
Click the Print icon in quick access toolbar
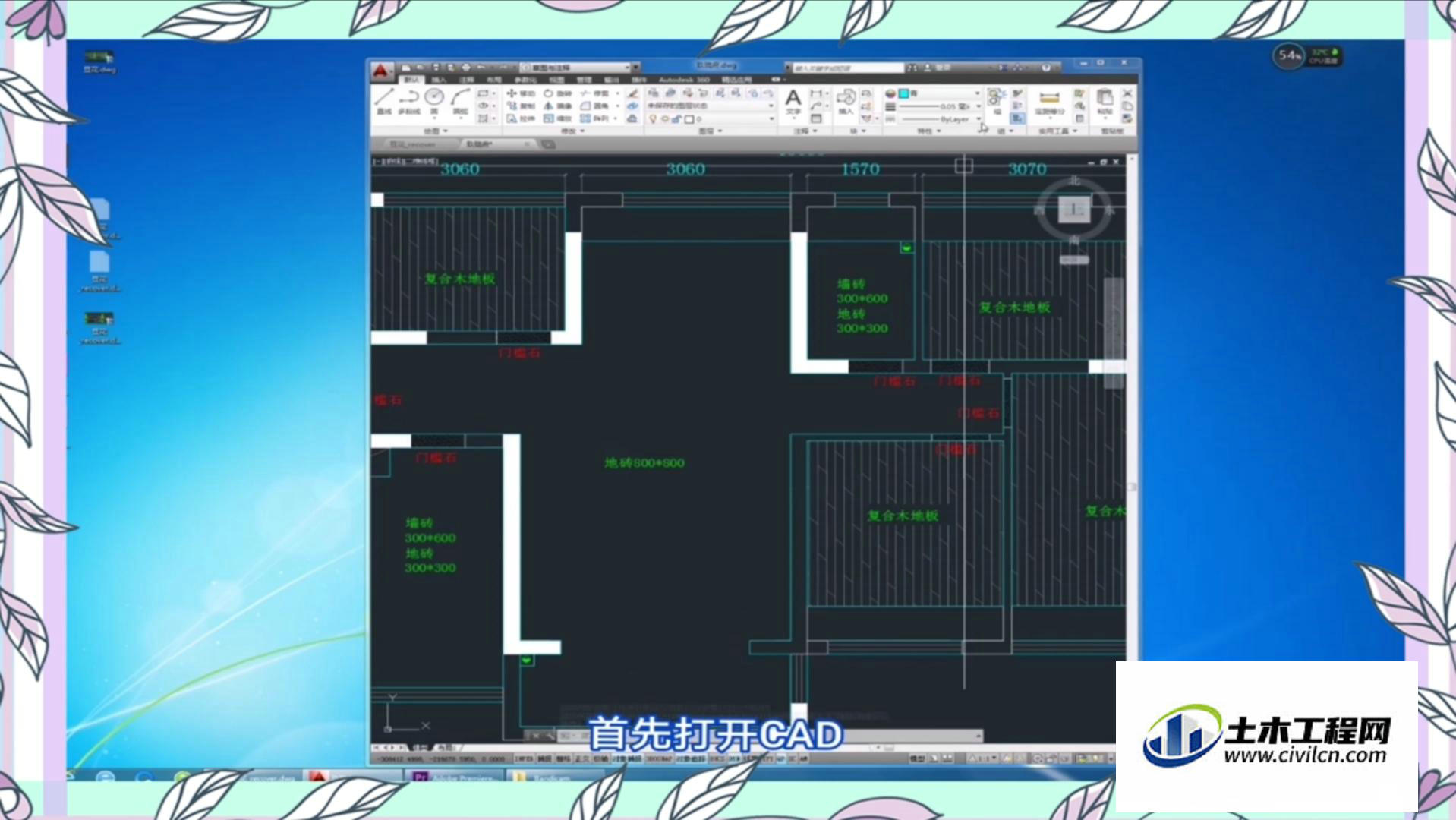point(465,68)
